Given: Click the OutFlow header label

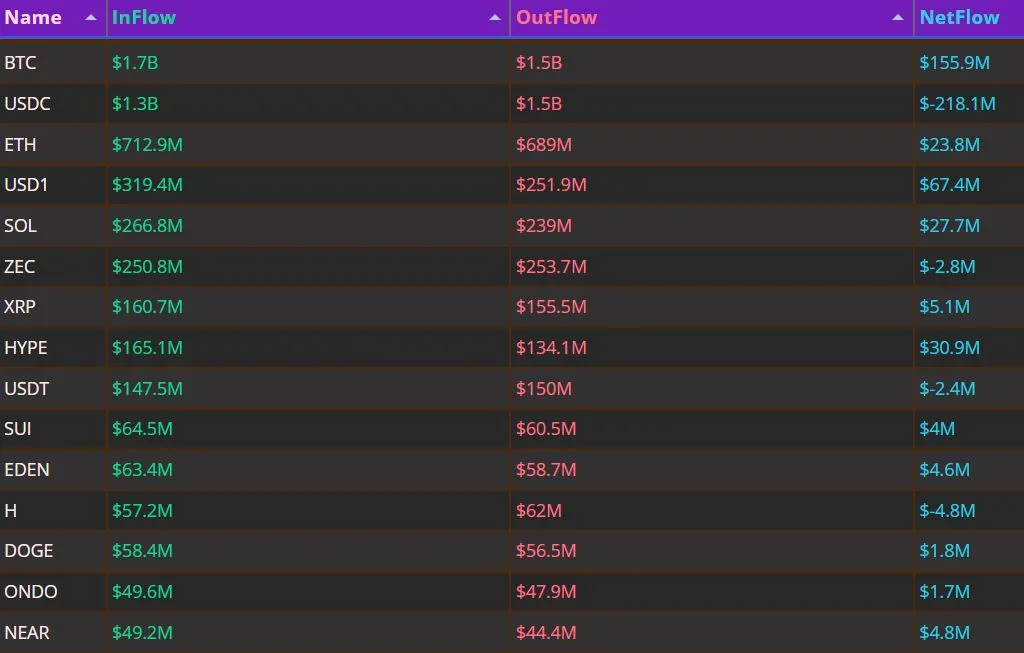Looking at the screenshot, I should (556, 18).
